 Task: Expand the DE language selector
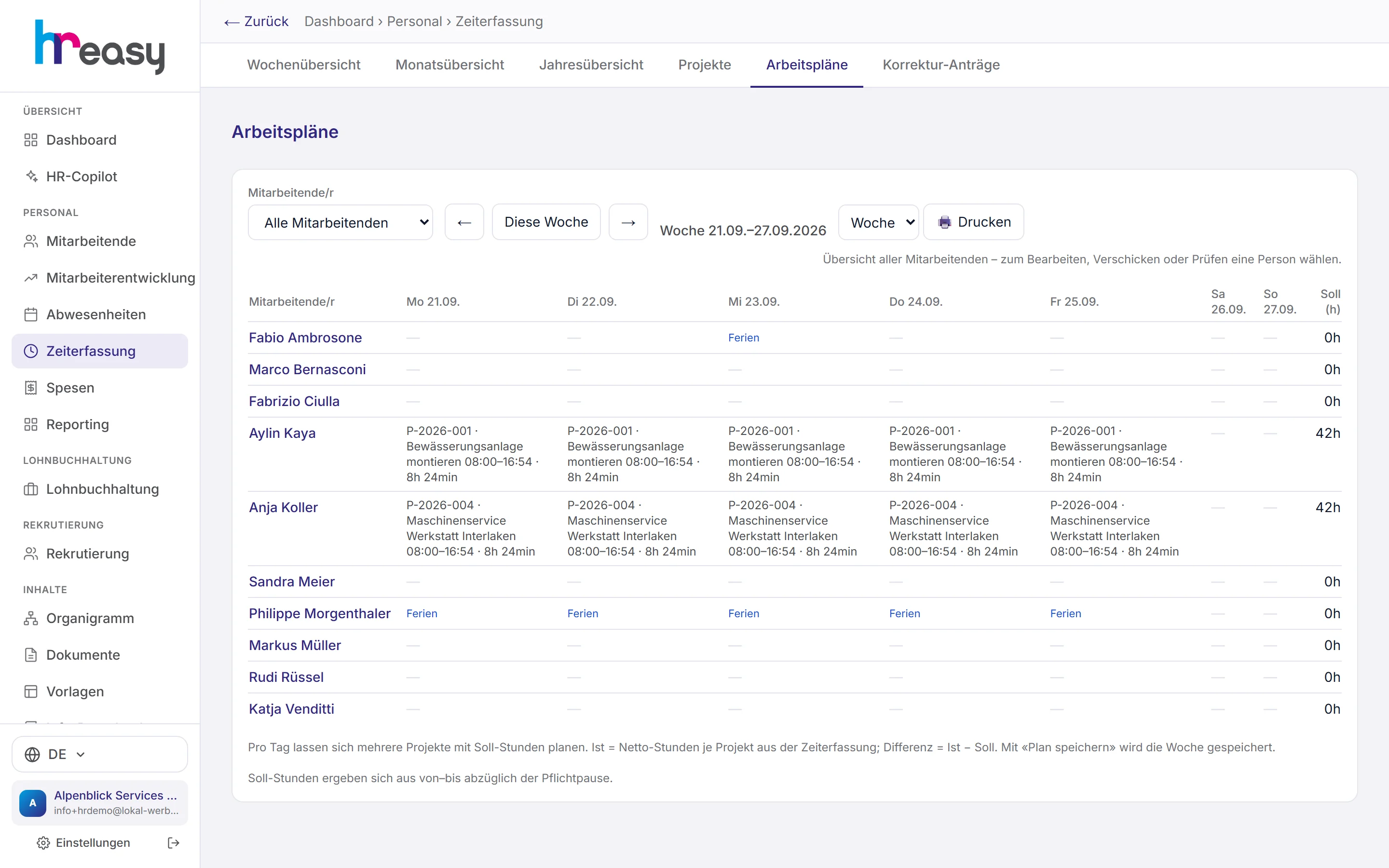(x=100, y=754)
